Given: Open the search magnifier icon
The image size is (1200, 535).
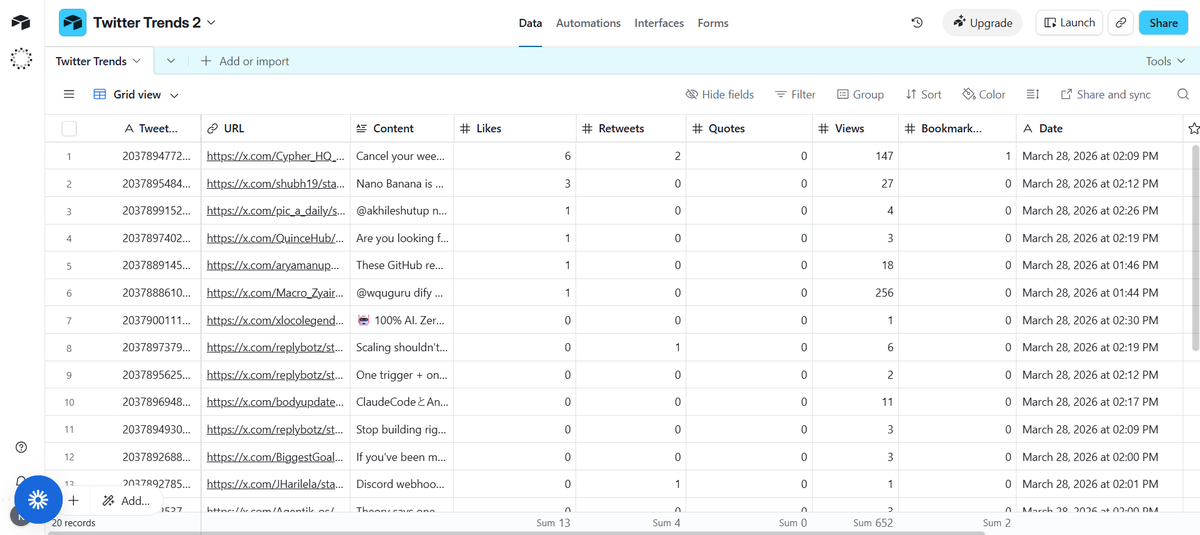Looking at the screenshot, I should (1183, 94).
